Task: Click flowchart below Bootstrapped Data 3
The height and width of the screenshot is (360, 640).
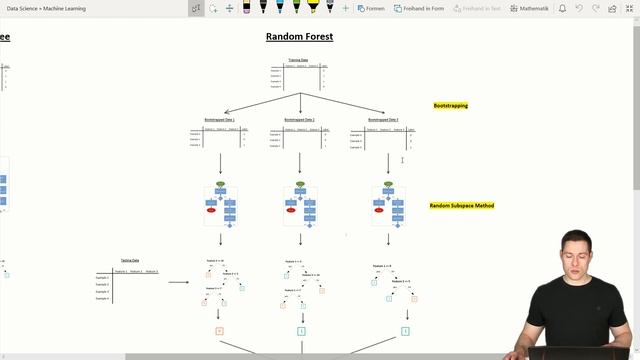Action: point(388,205)
